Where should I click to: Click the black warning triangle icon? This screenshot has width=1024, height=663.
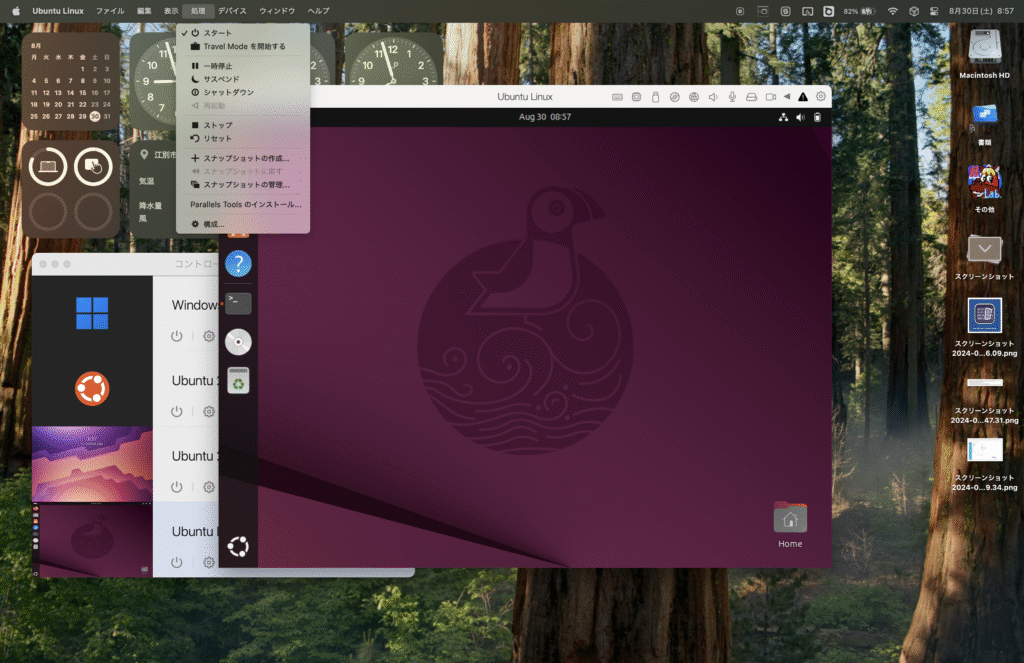tap(803, 97)
